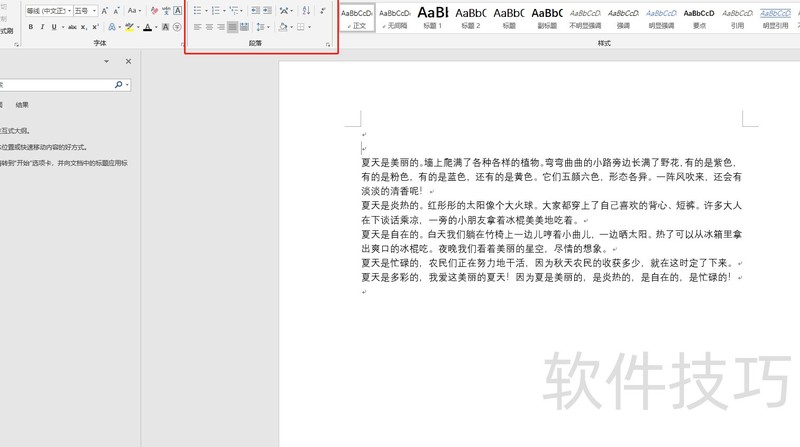Expand numbering library arrow

click(224, 11)
